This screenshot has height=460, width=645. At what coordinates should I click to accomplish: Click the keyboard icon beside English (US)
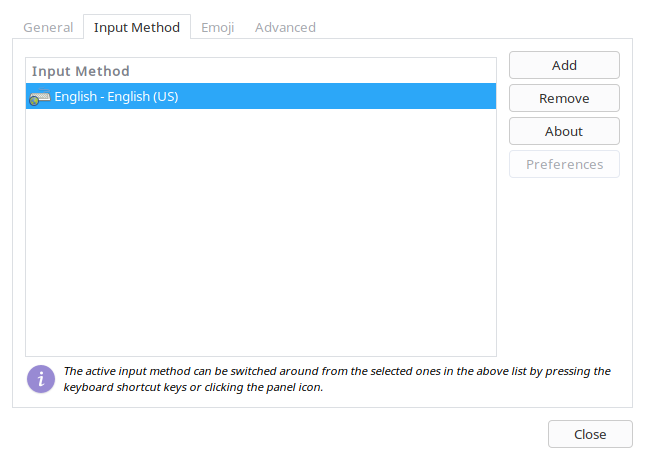(x=40, y=97)
